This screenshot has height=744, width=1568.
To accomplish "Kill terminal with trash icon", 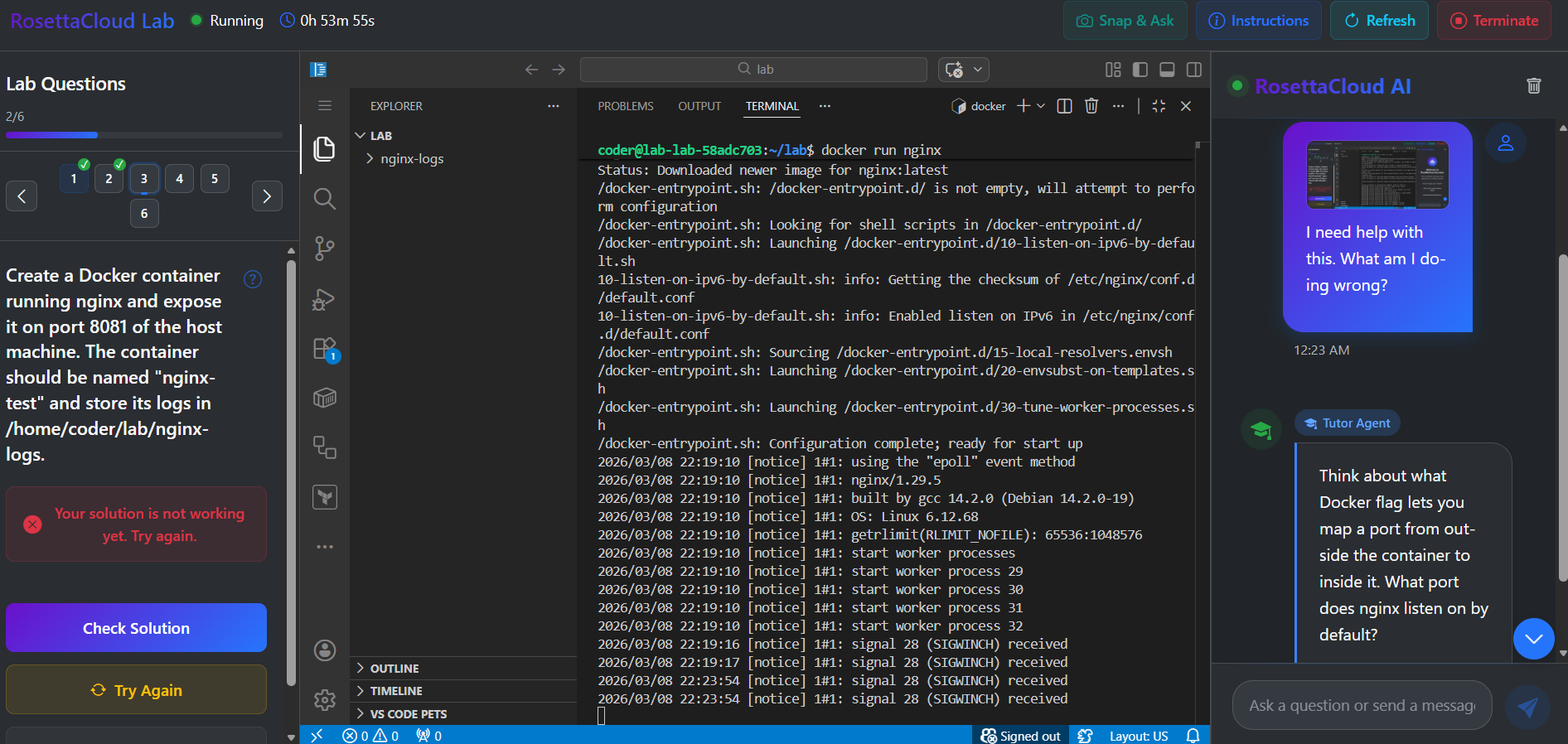I will [x=1091, y=106].
